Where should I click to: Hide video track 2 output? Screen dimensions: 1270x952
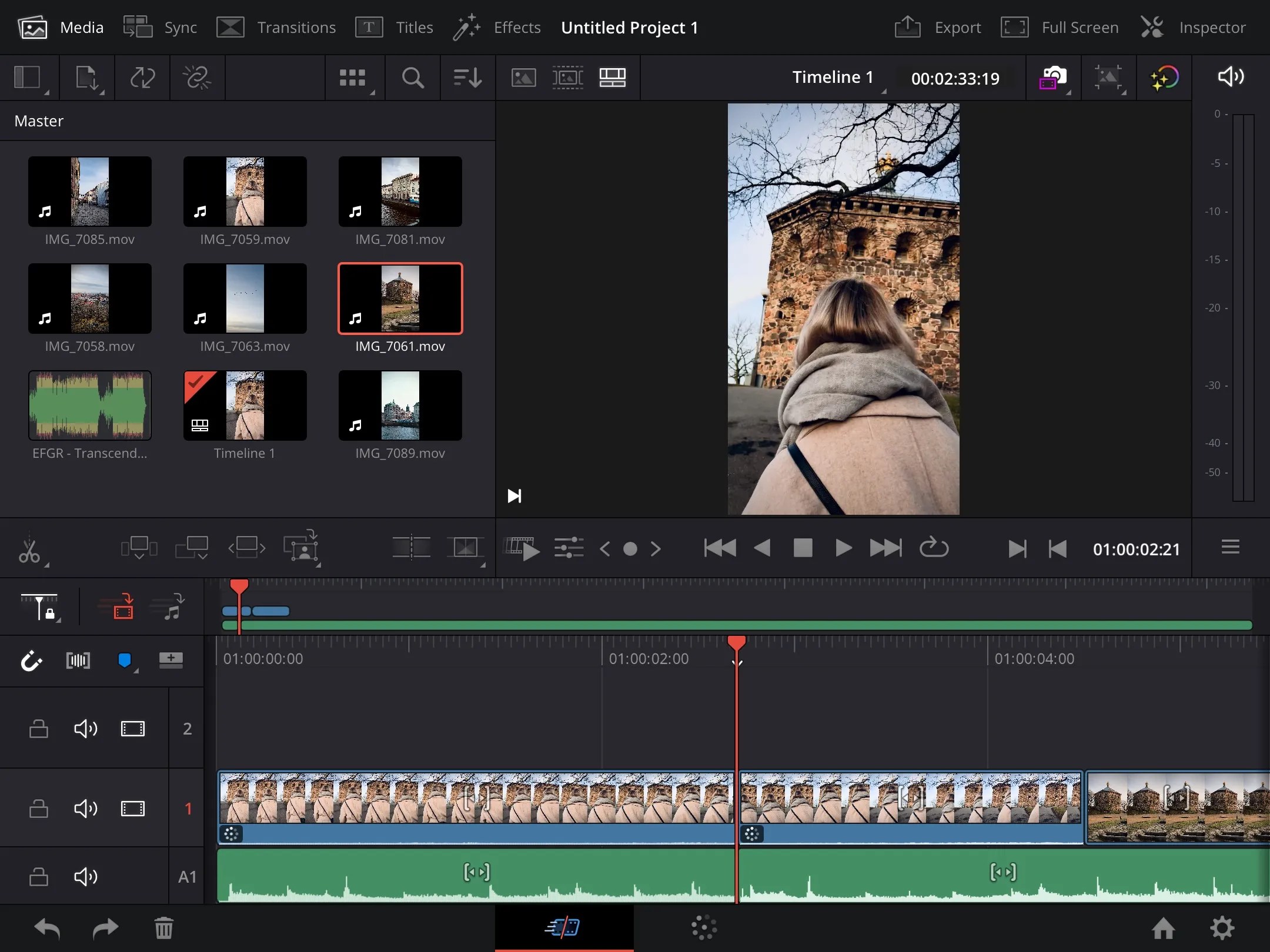pyautogui.click(x=132, y=729)
